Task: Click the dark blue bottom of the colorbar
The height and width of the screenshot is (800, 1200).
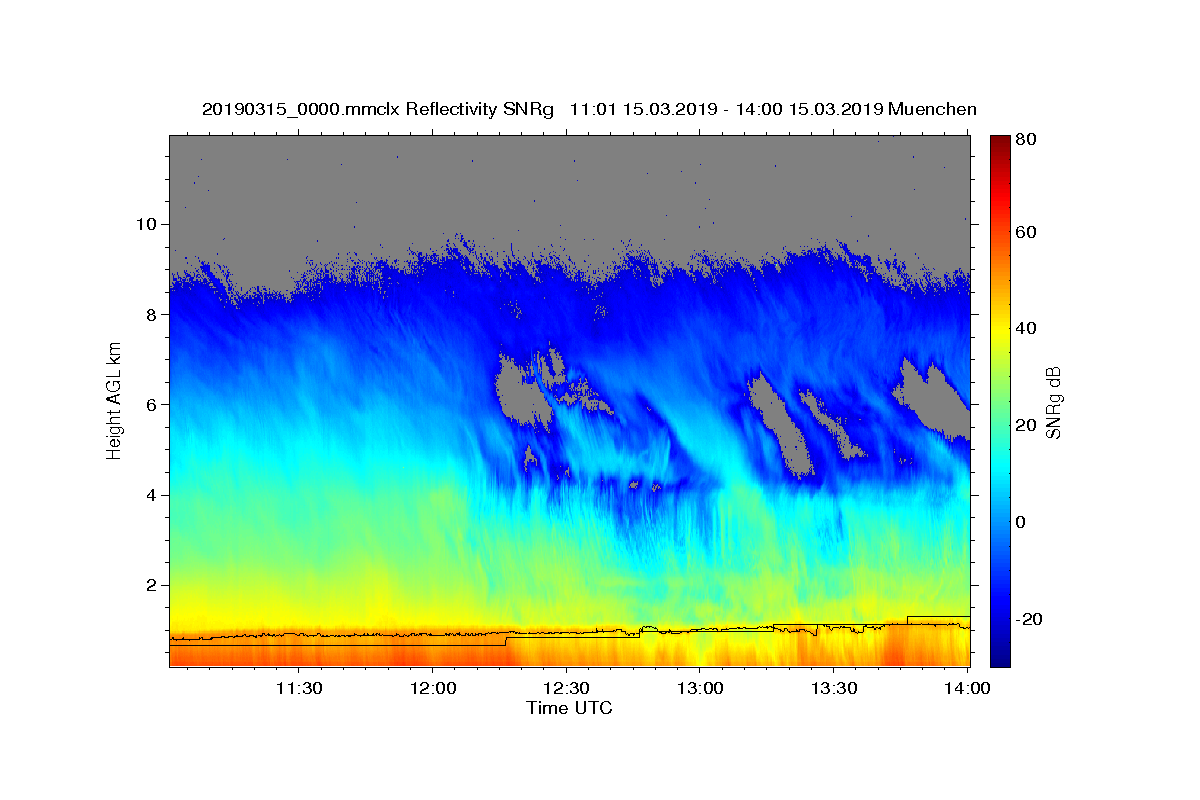Action: pos(1000,658)
